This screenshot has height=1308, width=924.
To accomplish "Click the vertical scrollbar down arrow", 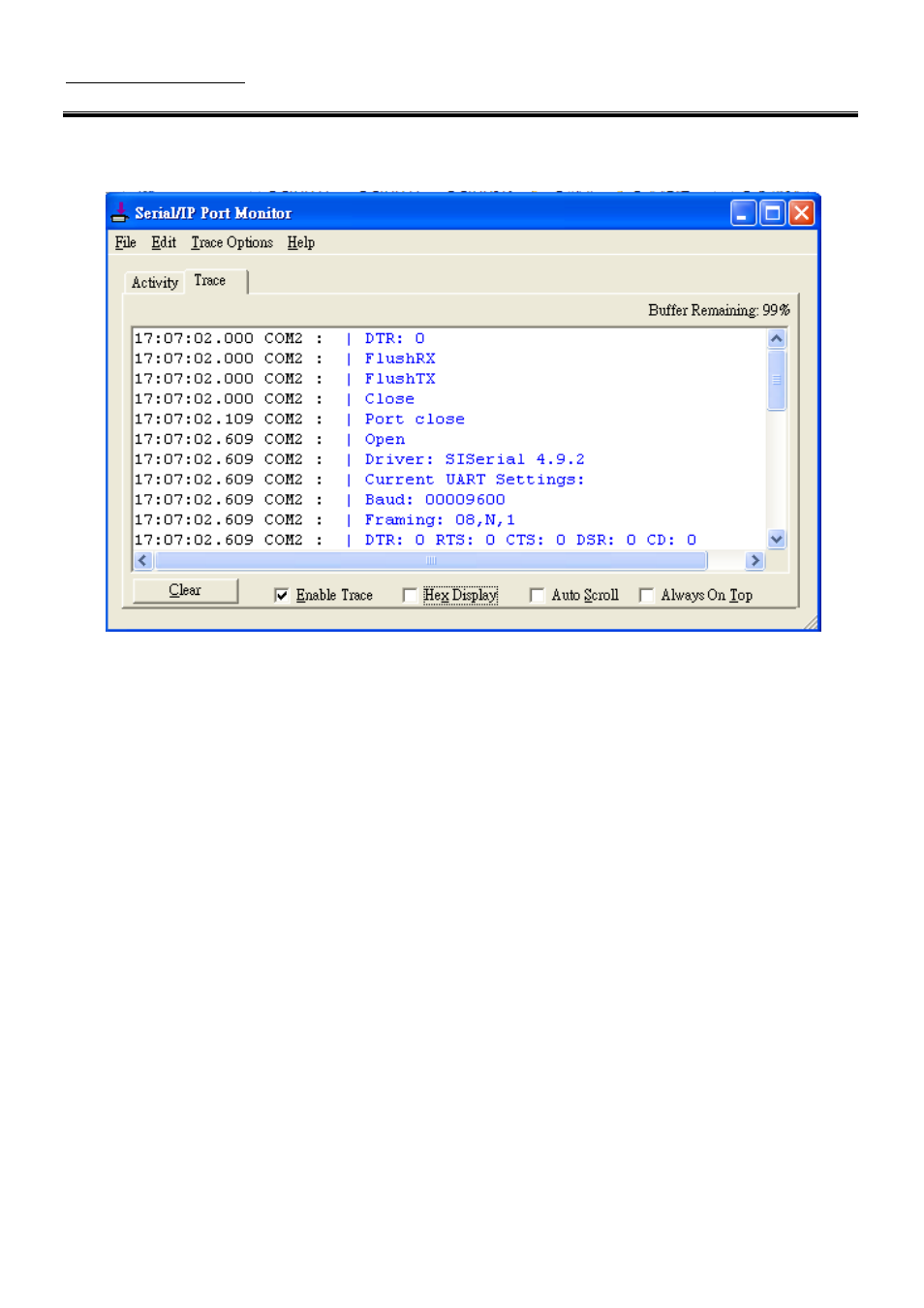I will pyautogui.click(x=776, y=539).
